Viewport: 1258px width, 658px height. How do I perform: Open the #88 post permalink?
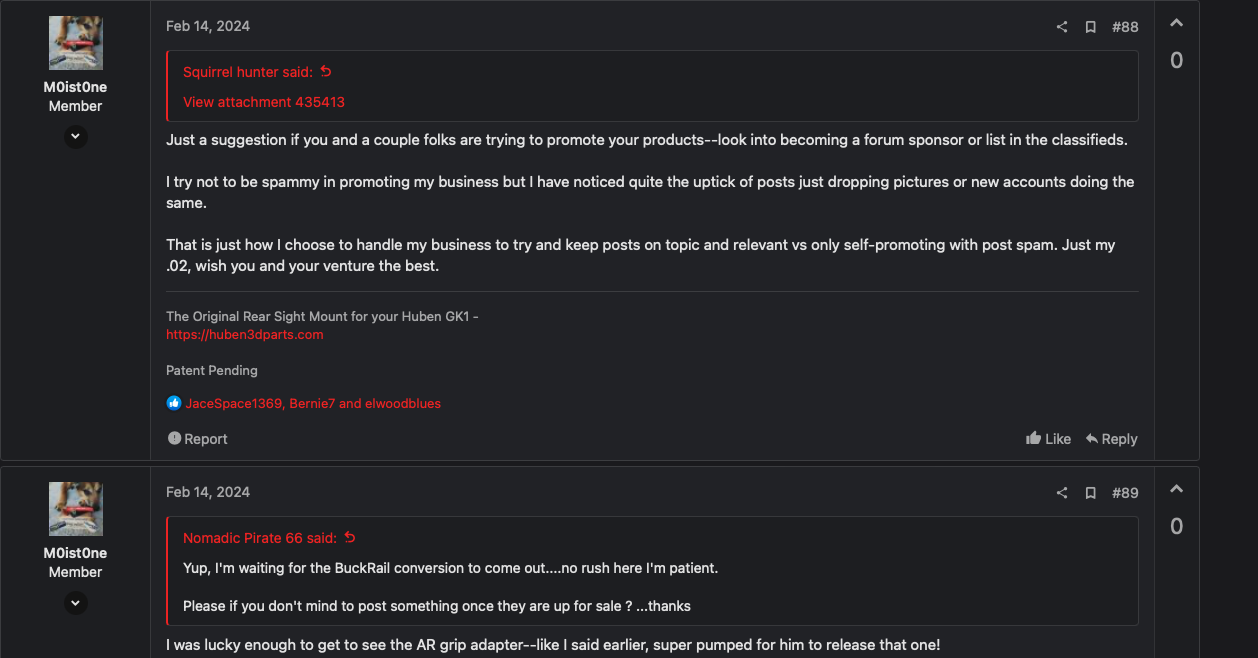click(1125, 27)
